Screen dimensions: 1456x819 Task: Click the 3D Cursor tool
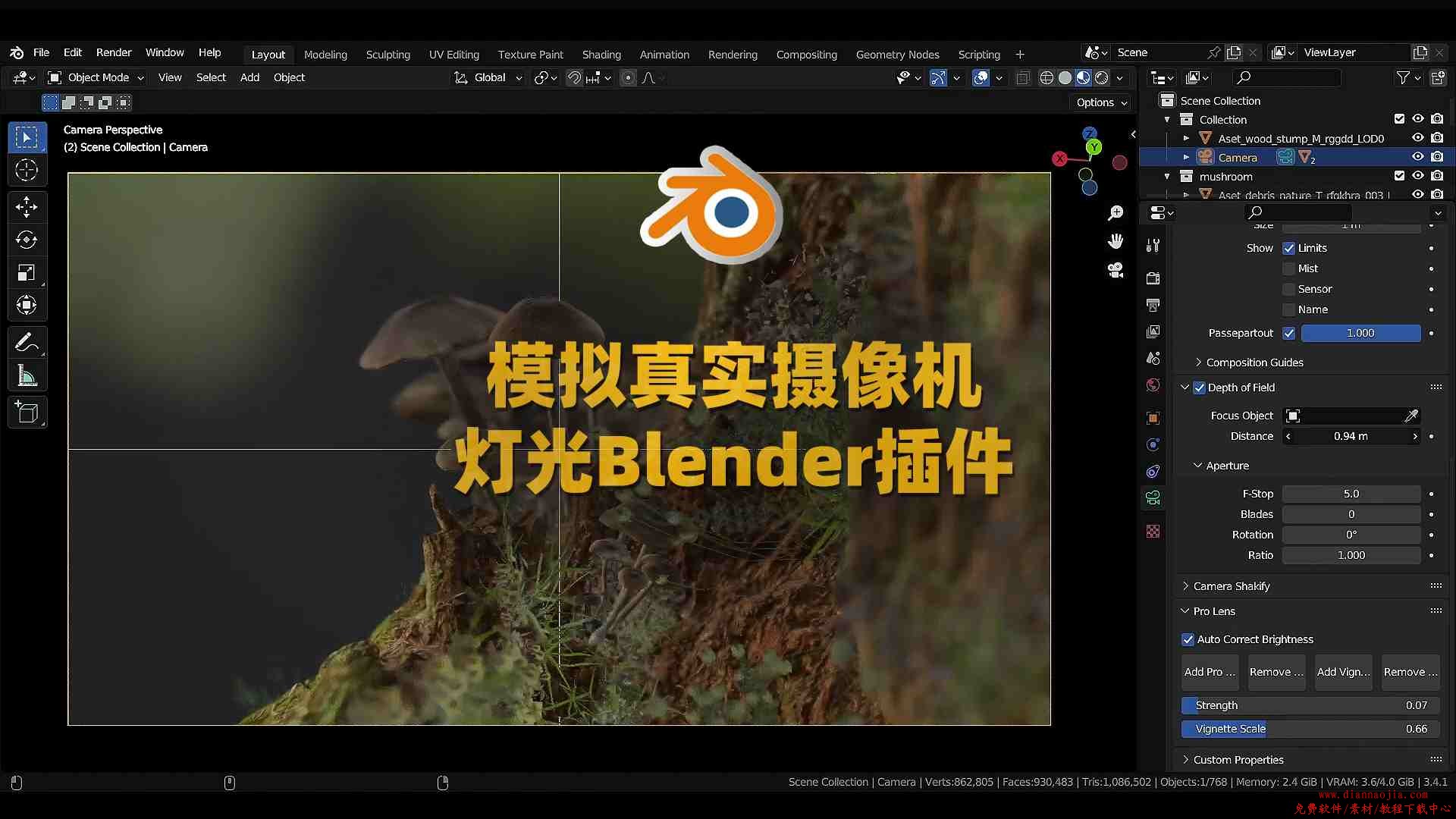coord(27,171)
